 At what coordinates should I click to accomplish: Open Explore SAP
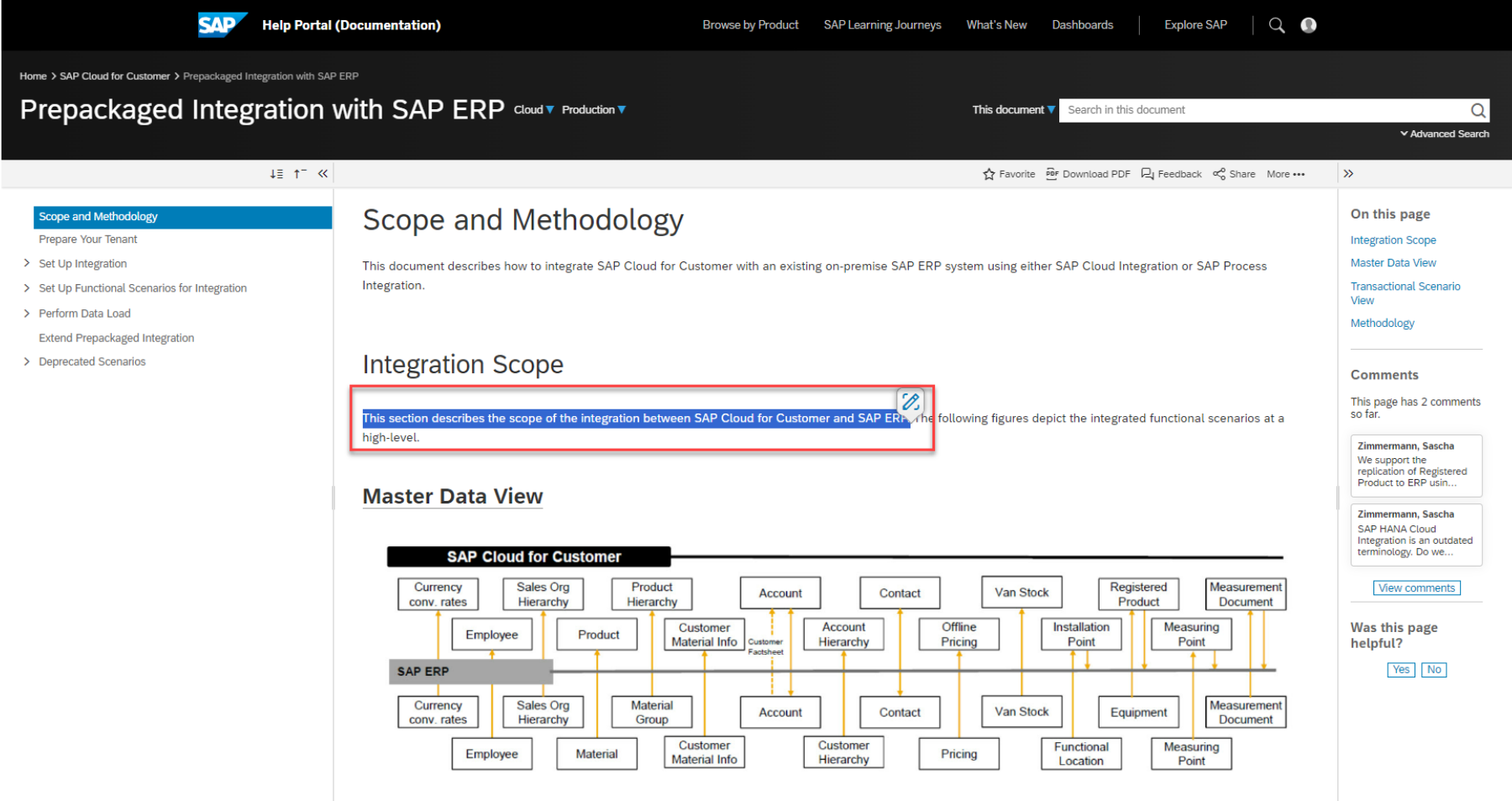tap(1195, 25)
